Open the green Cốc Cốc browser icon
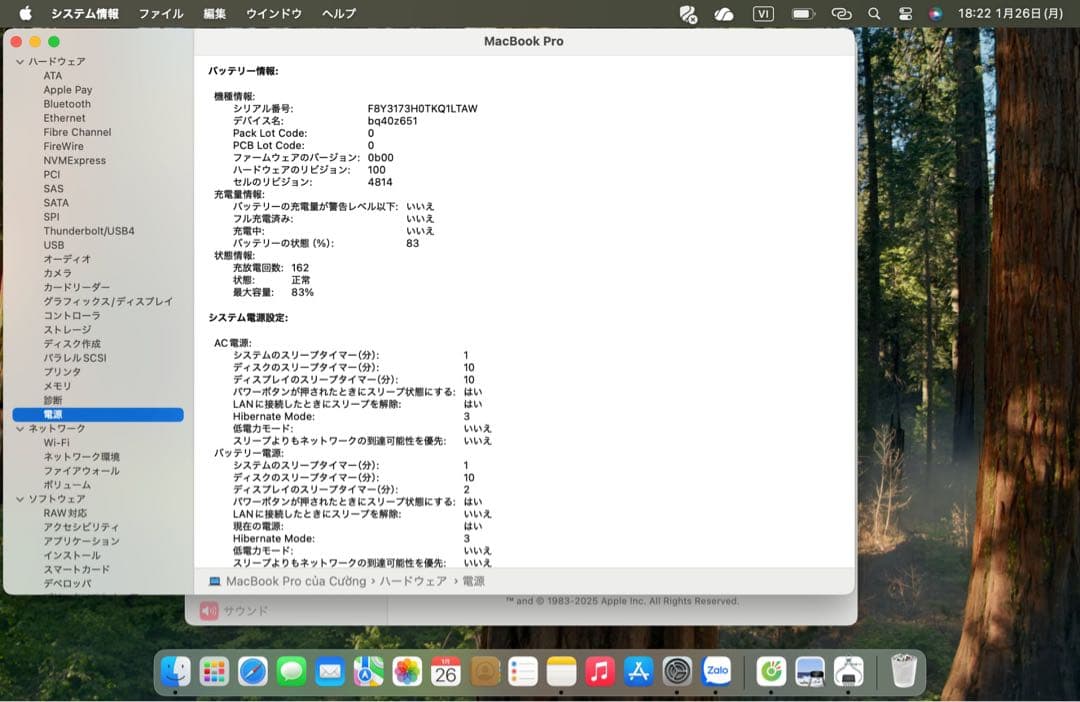This screenshot has width=1080, height=702. pos(771,671)
